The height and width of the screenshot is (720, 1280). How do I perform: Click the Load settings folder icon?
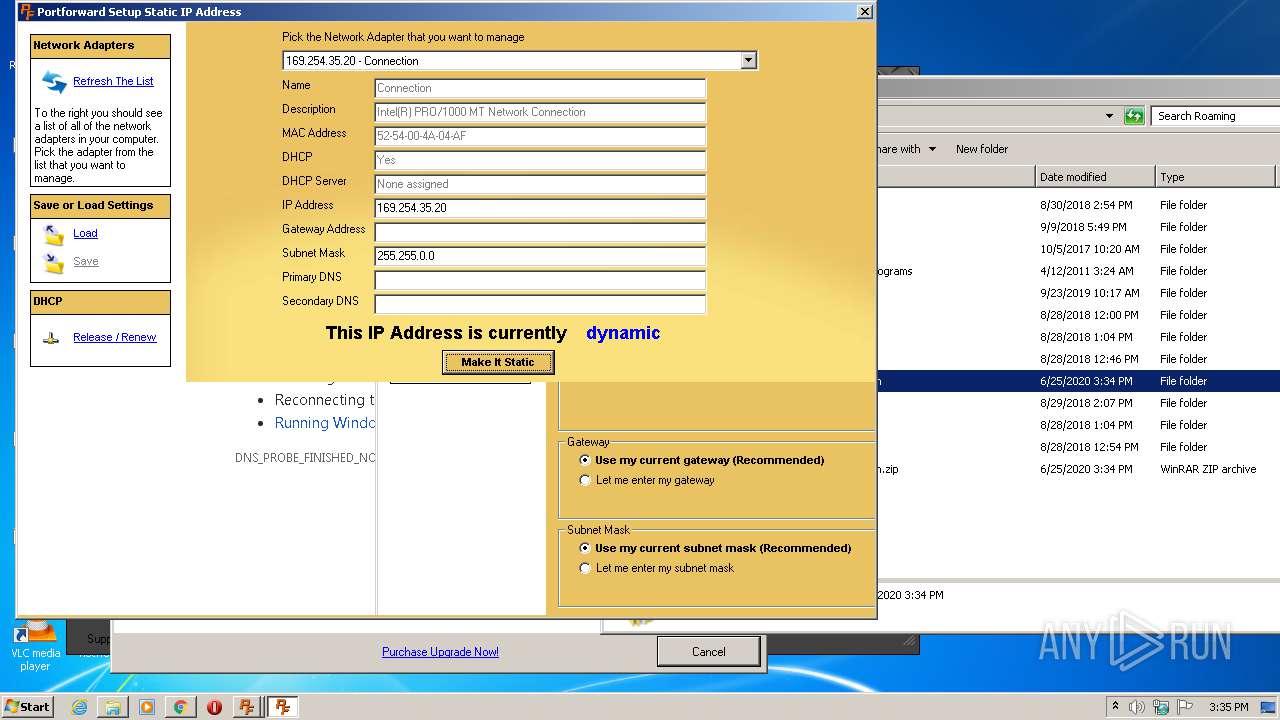(x=54, y=234)
